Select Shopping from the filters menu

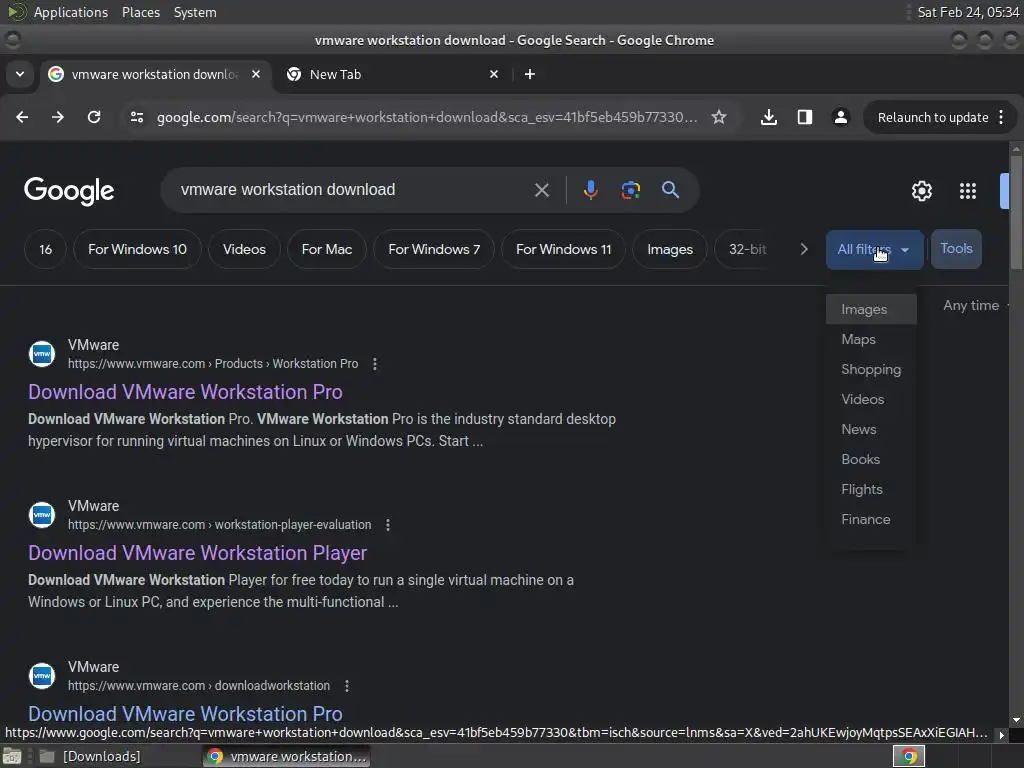tap(871, 370)
